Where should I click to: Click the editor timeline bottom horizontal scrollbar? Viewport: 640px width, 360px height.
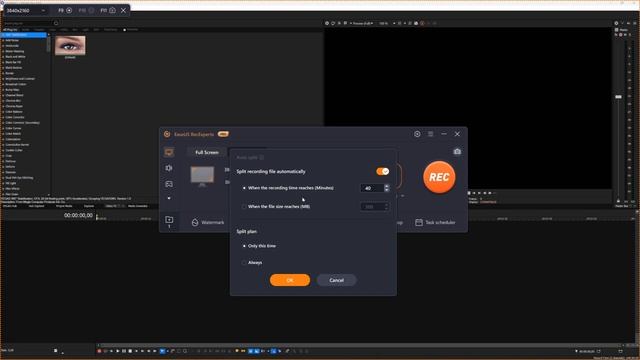coord(359,345)
